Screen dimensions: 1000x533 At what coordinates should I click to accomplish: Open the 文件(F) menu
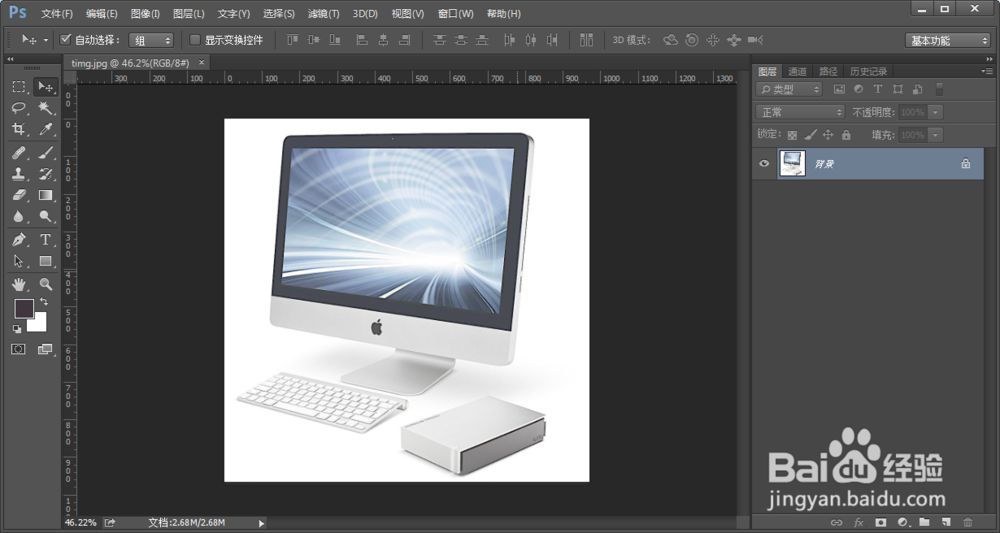click(x=57, y=13)
